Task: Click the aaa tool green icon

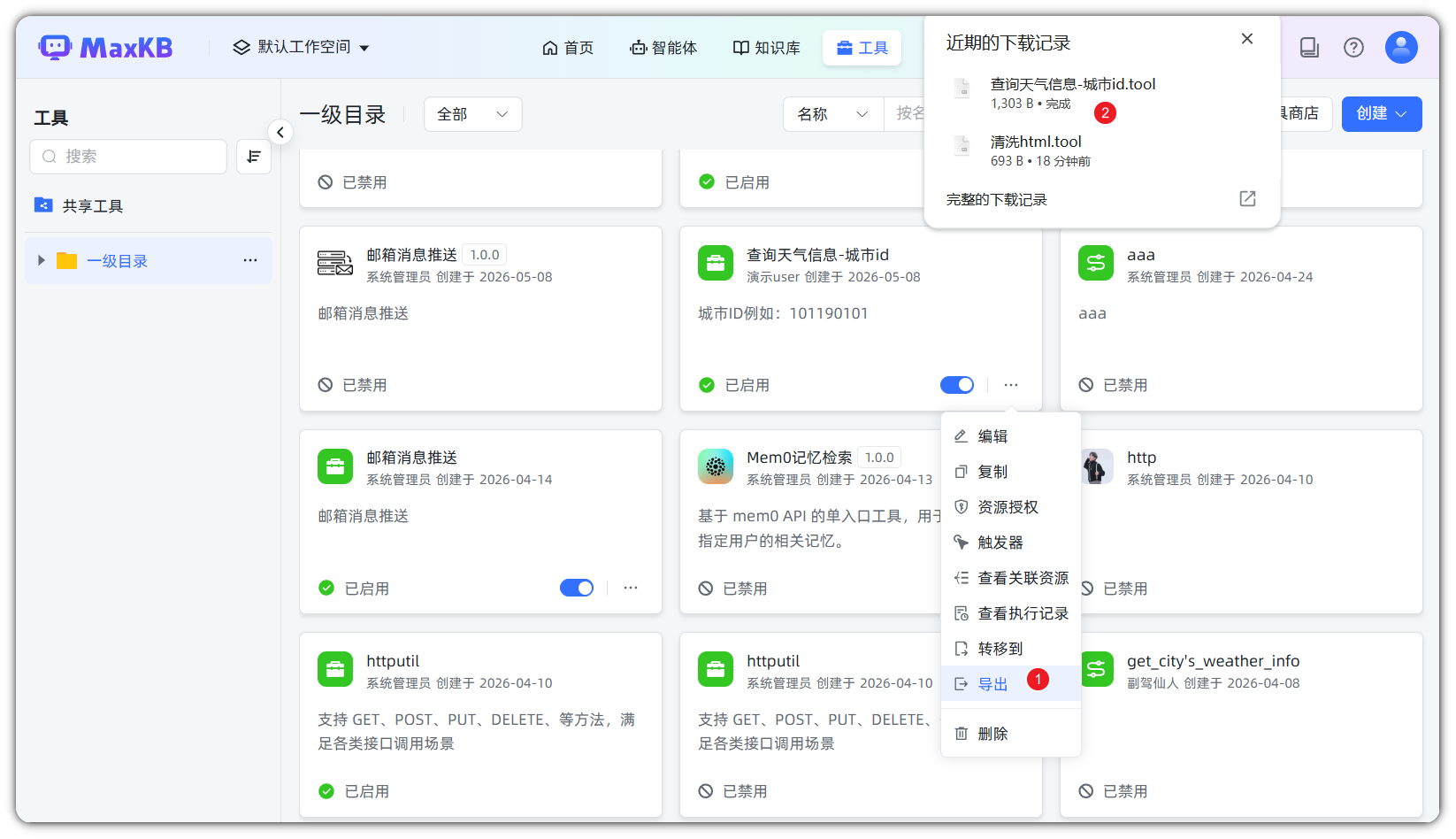Action: point(1096,263)
